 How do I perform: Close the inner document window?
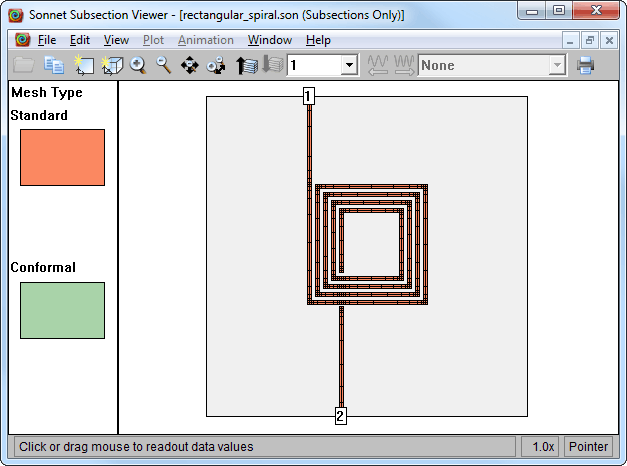point(609,41)
